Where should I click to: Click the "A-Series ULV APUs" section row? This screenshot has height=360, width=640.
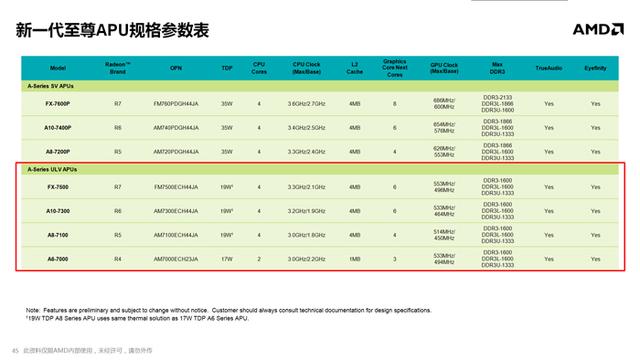coord(320,169)
